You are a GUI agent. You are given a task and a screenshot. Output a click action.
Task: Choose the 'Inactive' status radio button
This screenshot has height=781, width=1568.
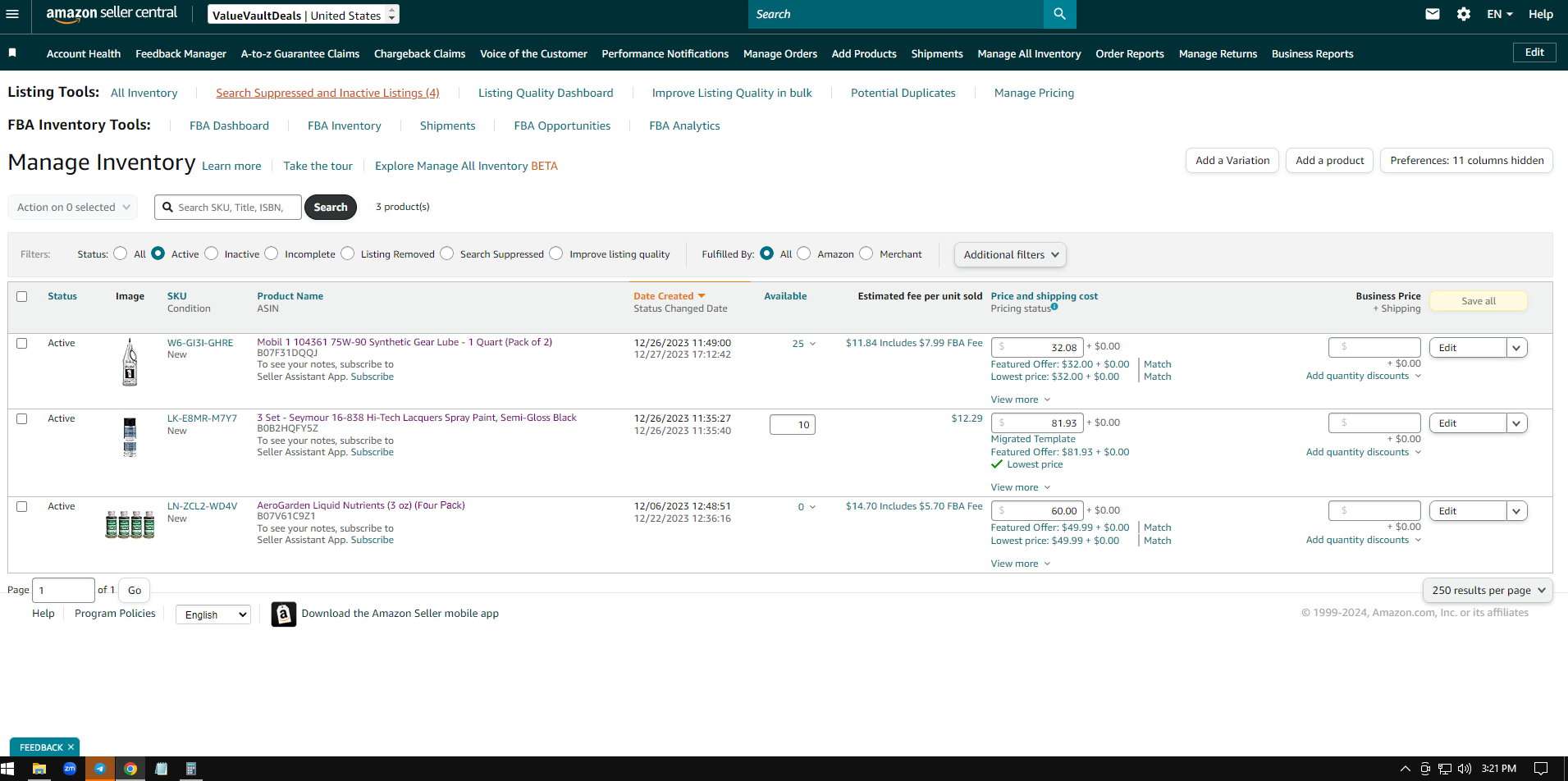click(212, 253)
